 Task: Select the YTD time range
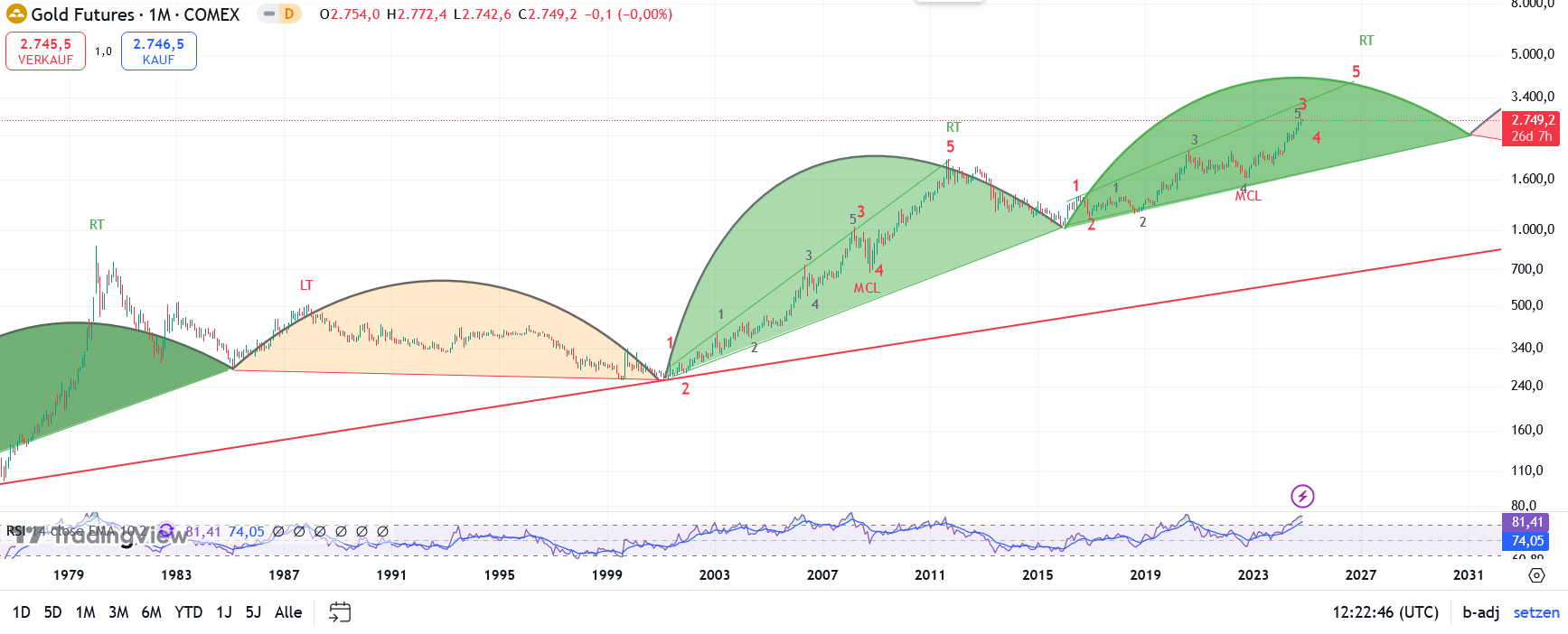189,612
